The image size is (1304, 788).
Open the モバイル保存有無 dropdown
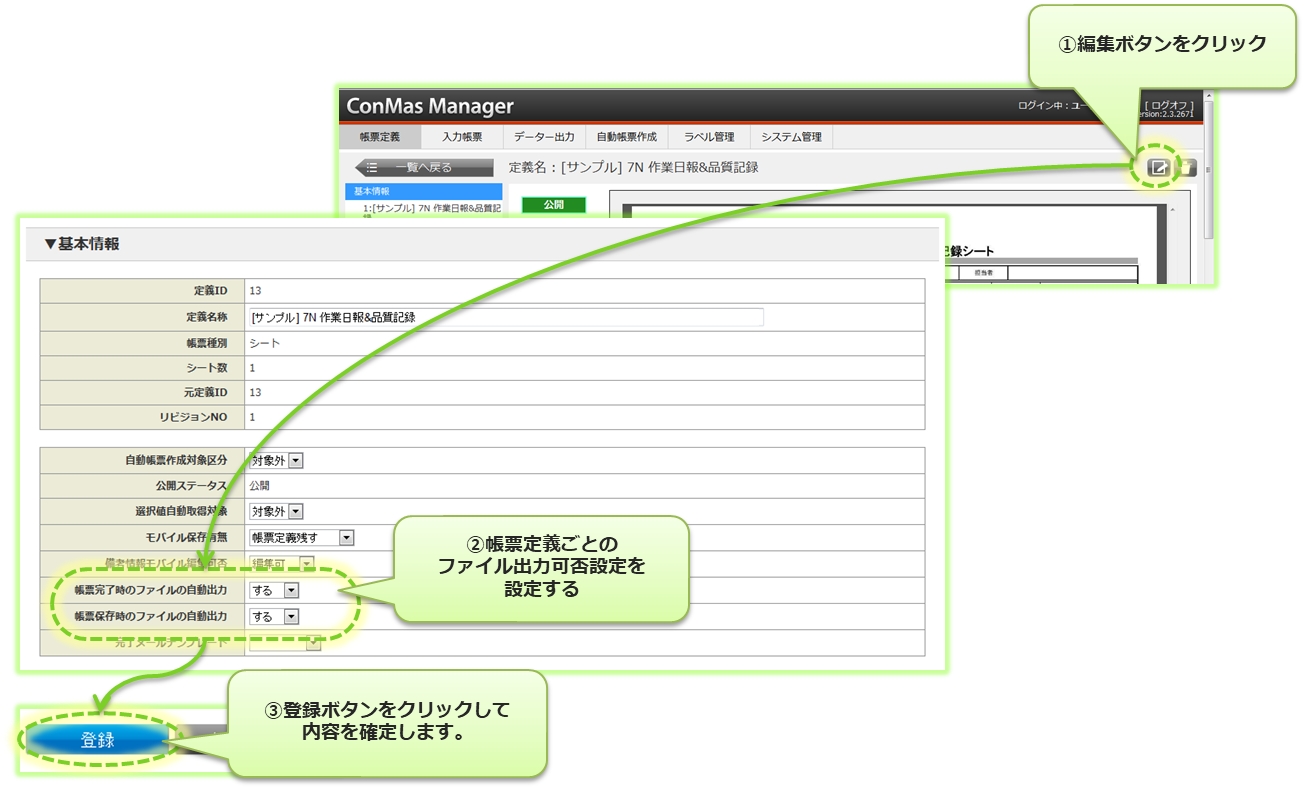tap(301, 537)
